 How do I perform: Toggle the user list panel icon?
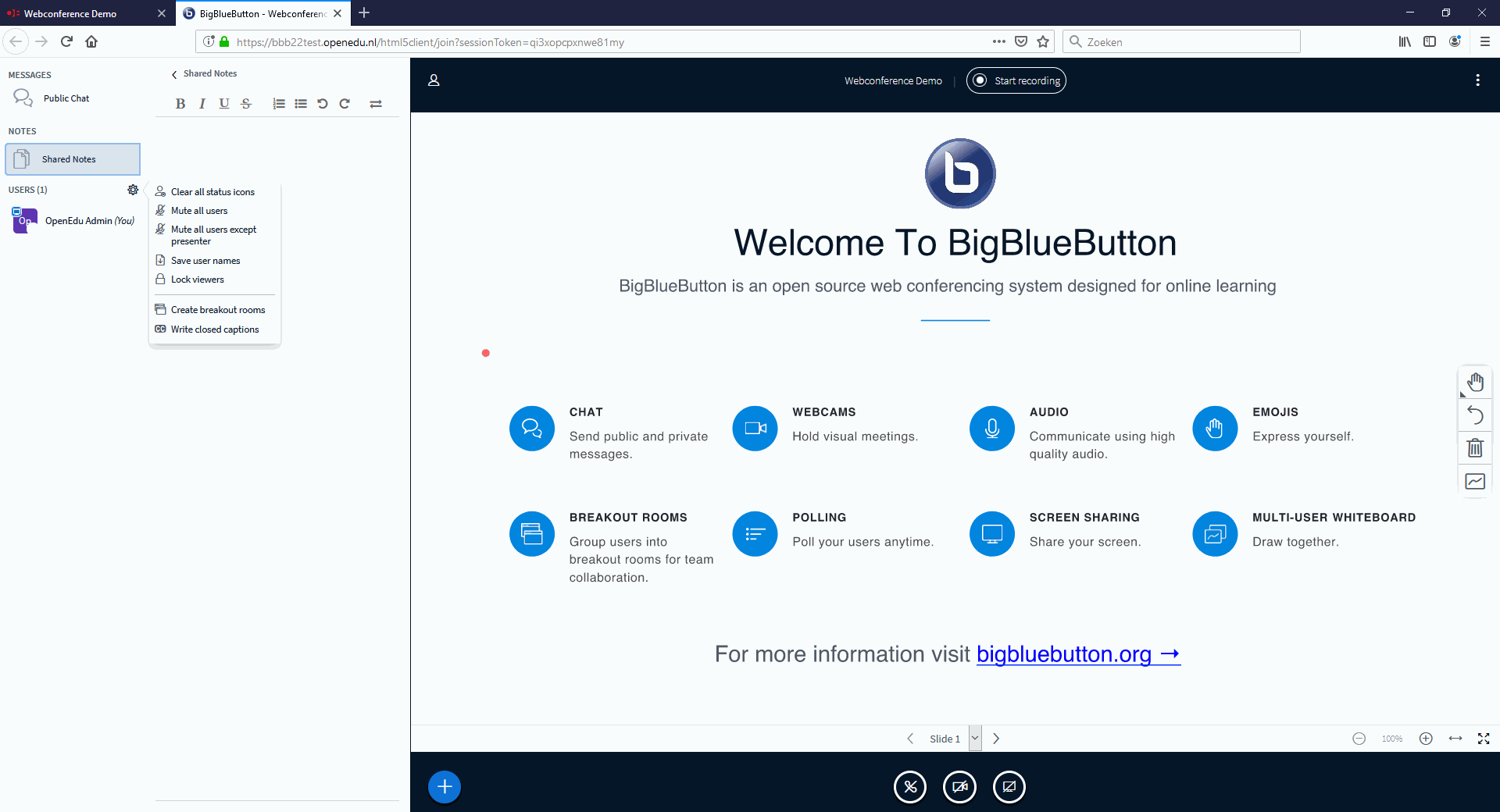(x=434, y=80)
